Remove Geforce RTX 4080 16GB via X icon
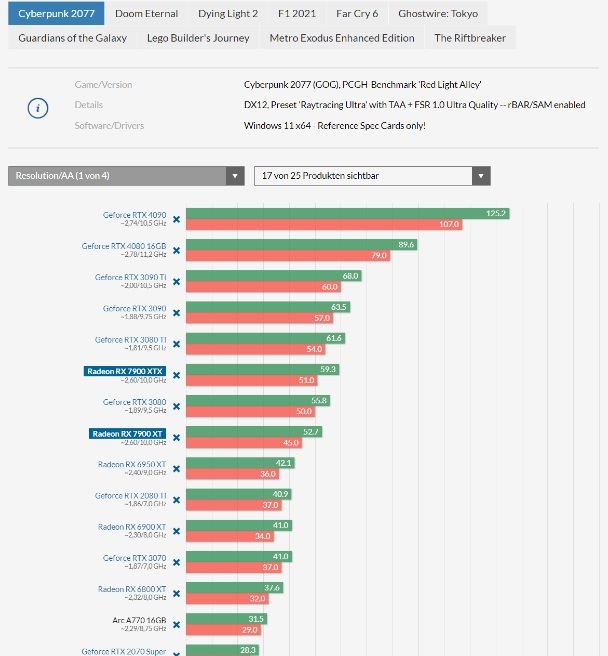The image size is (608, 656). tap(177, 250)
